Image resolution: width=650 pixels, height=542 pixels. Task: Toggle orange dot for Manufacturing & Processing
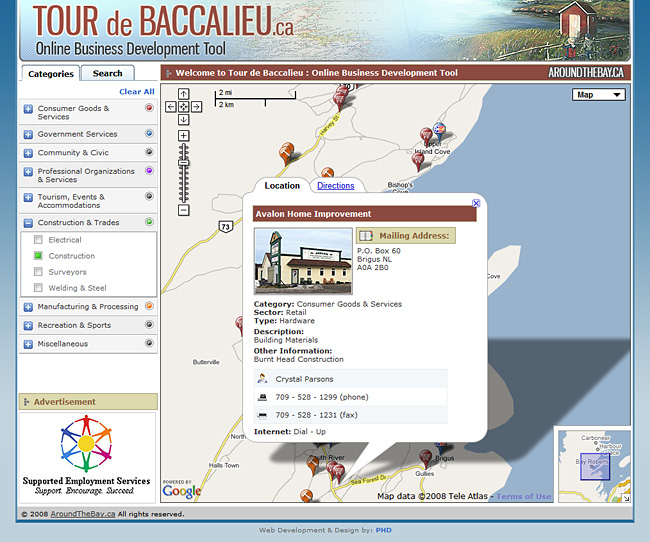coord(149,306)
